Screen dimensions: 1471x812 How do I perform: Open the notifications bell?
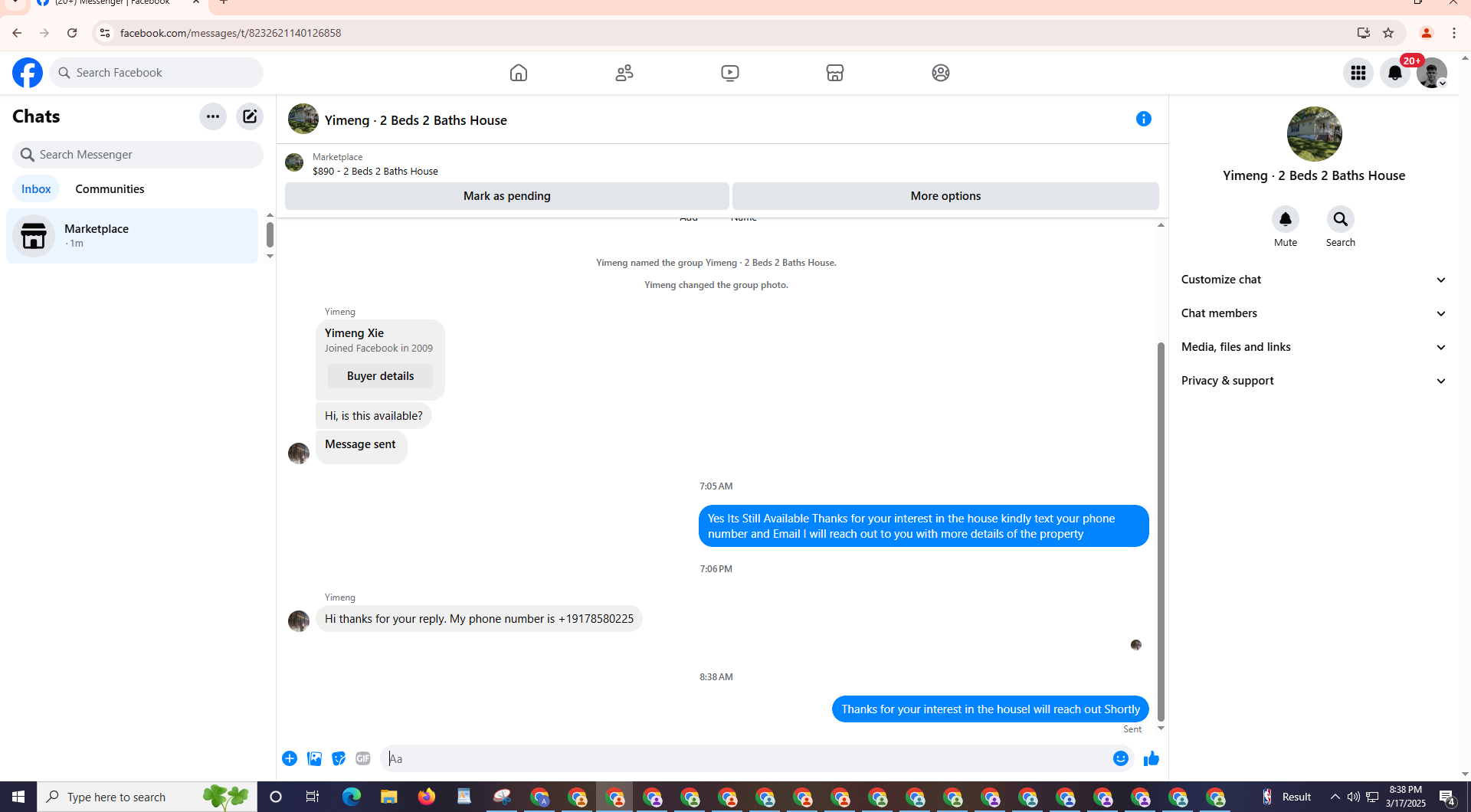pyautogui.click(x=1395, y=73)
